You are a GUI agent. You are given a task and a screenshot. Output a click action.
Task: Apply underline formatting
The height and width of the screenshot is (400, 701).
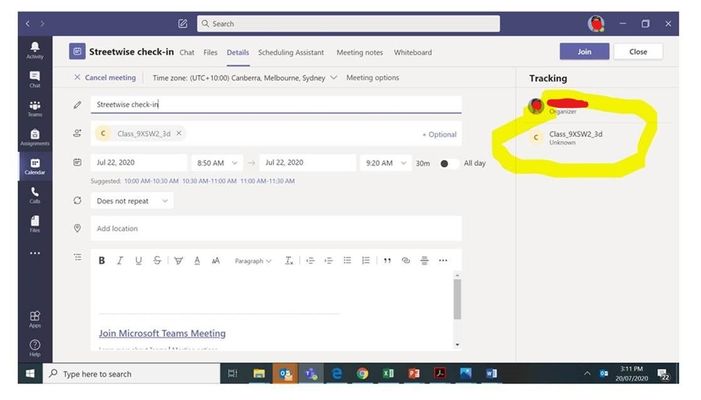point(139,261)
